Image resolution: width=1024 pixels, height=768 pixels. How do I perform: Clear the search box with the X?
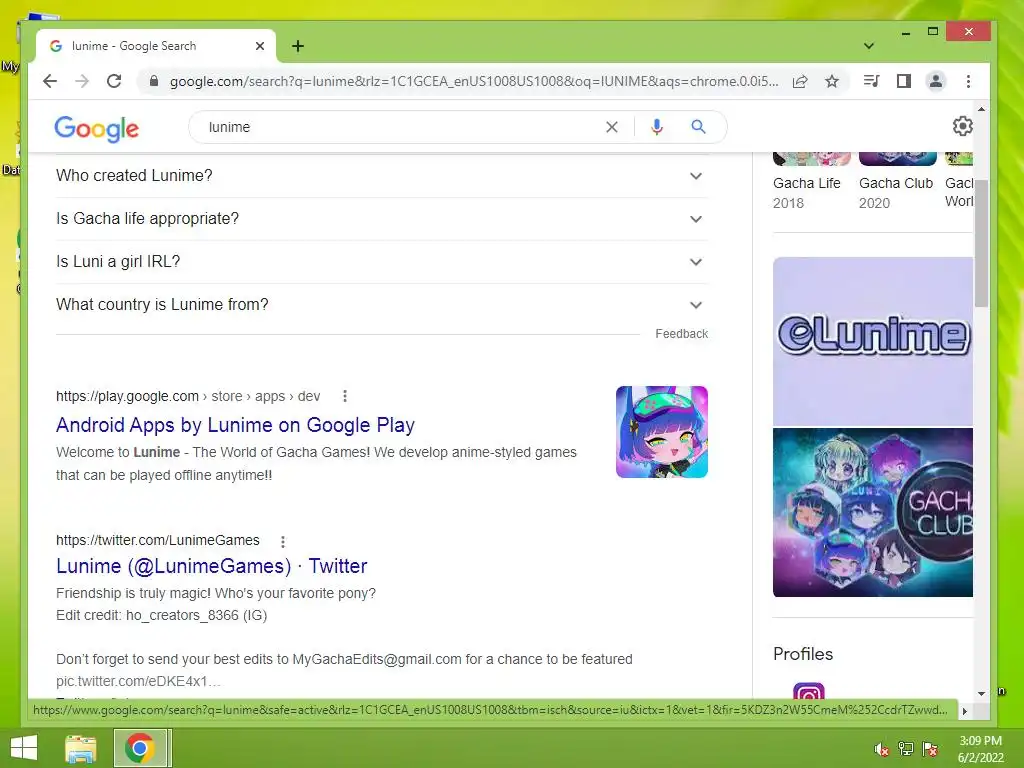(x=611, y=127)
